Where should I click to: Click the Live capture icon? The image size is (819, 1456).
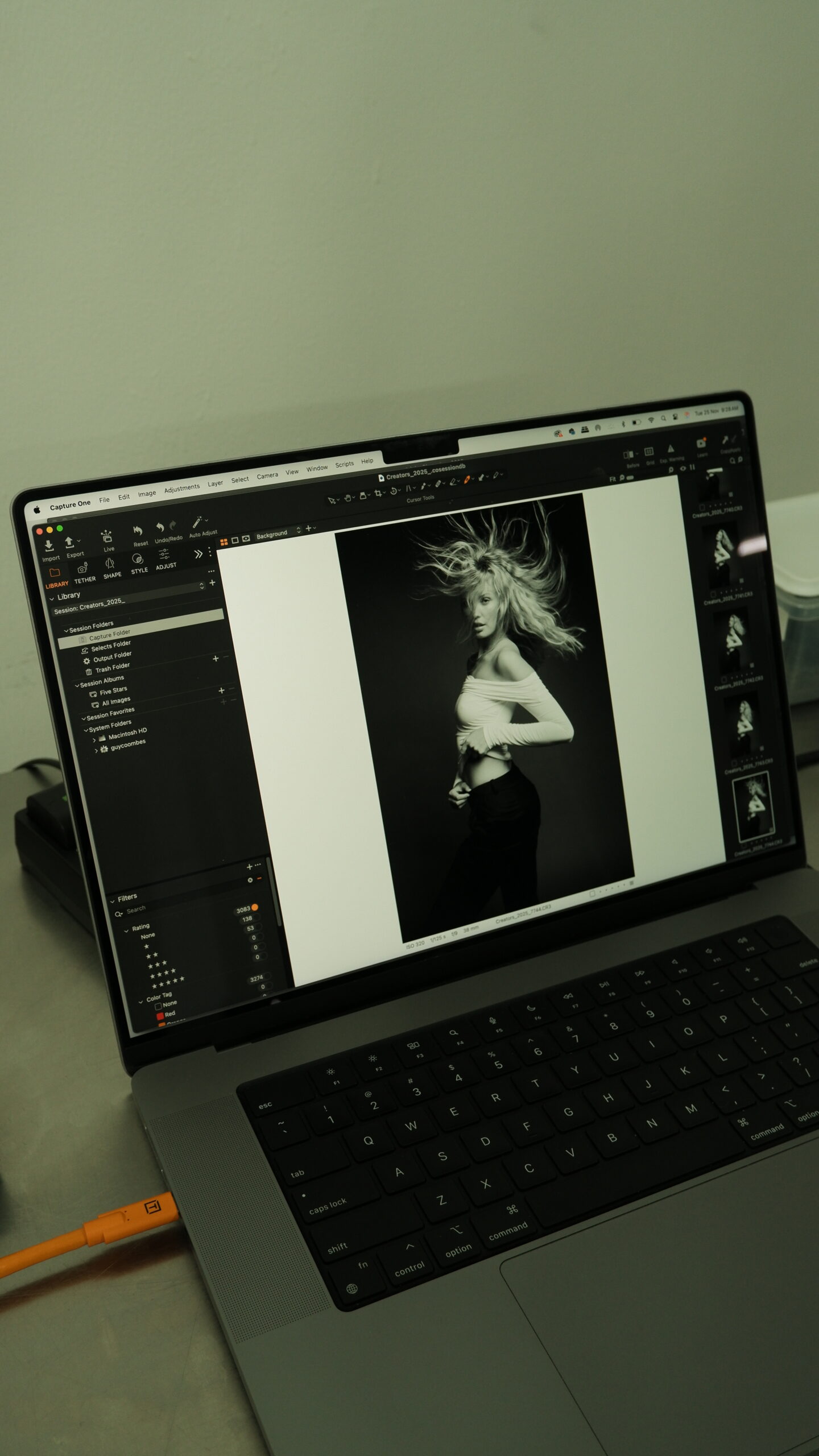coord(107,537)
